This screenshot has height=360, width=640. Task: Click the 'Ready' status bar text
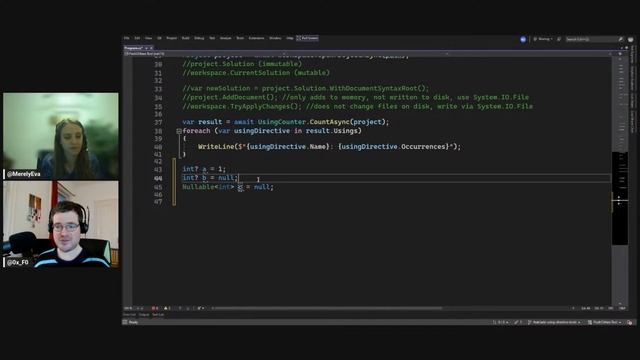pos(133,322)
